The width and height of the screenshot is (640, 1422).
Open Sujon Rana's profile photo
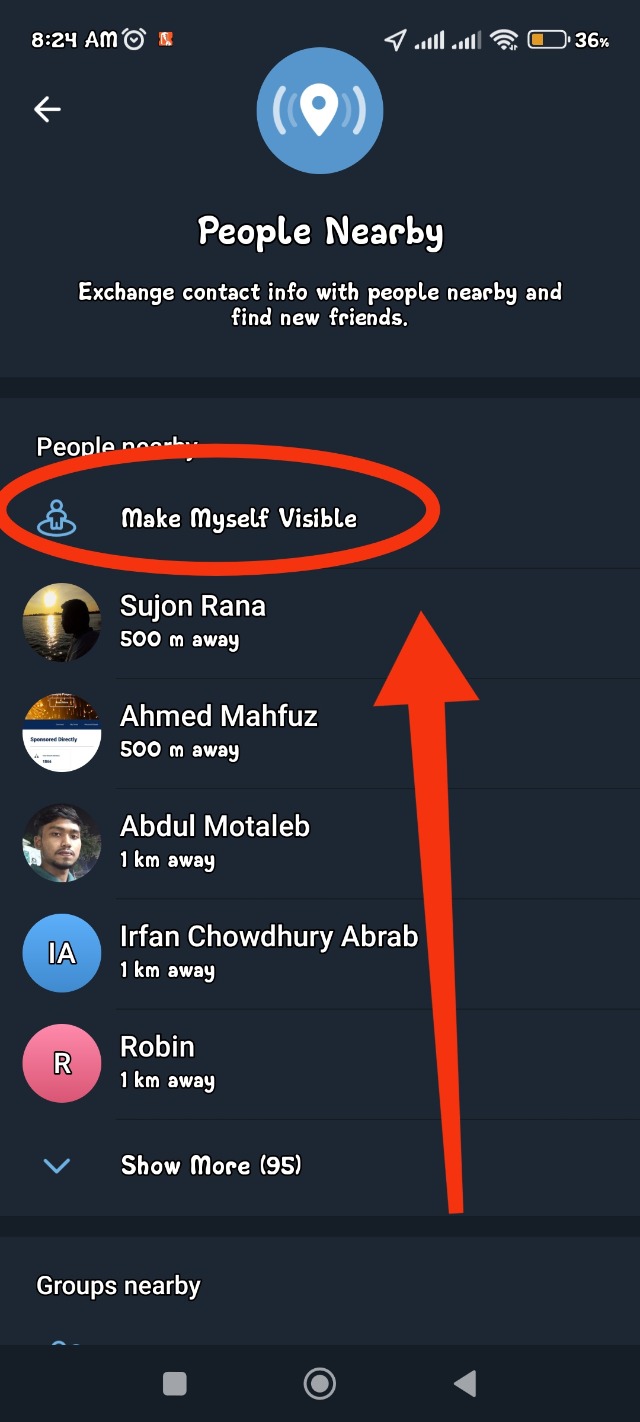[x=62, y=622]
